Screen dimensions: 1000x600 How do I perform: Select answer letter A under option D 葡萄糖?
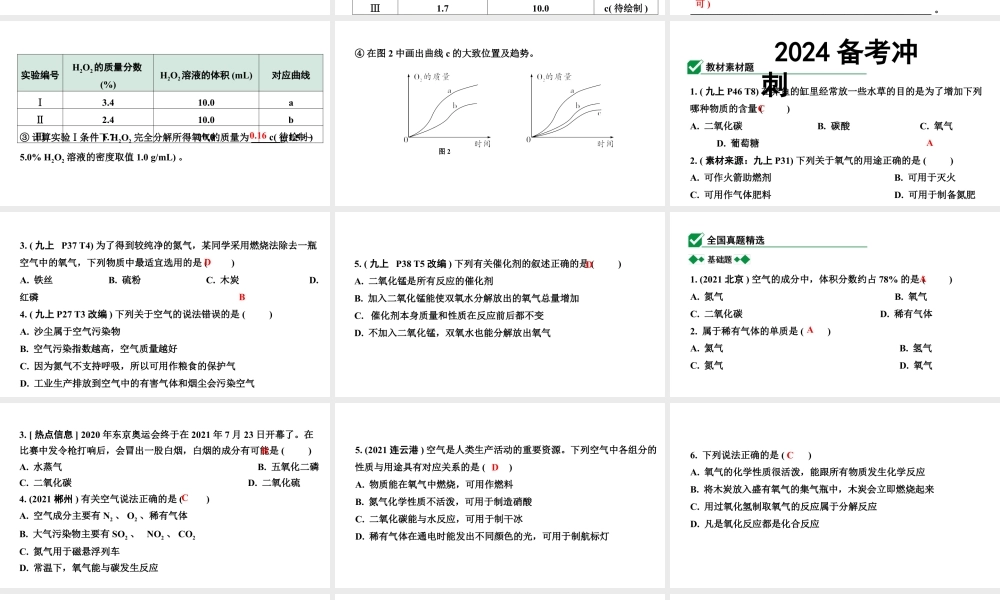click(x=928, y=141)
